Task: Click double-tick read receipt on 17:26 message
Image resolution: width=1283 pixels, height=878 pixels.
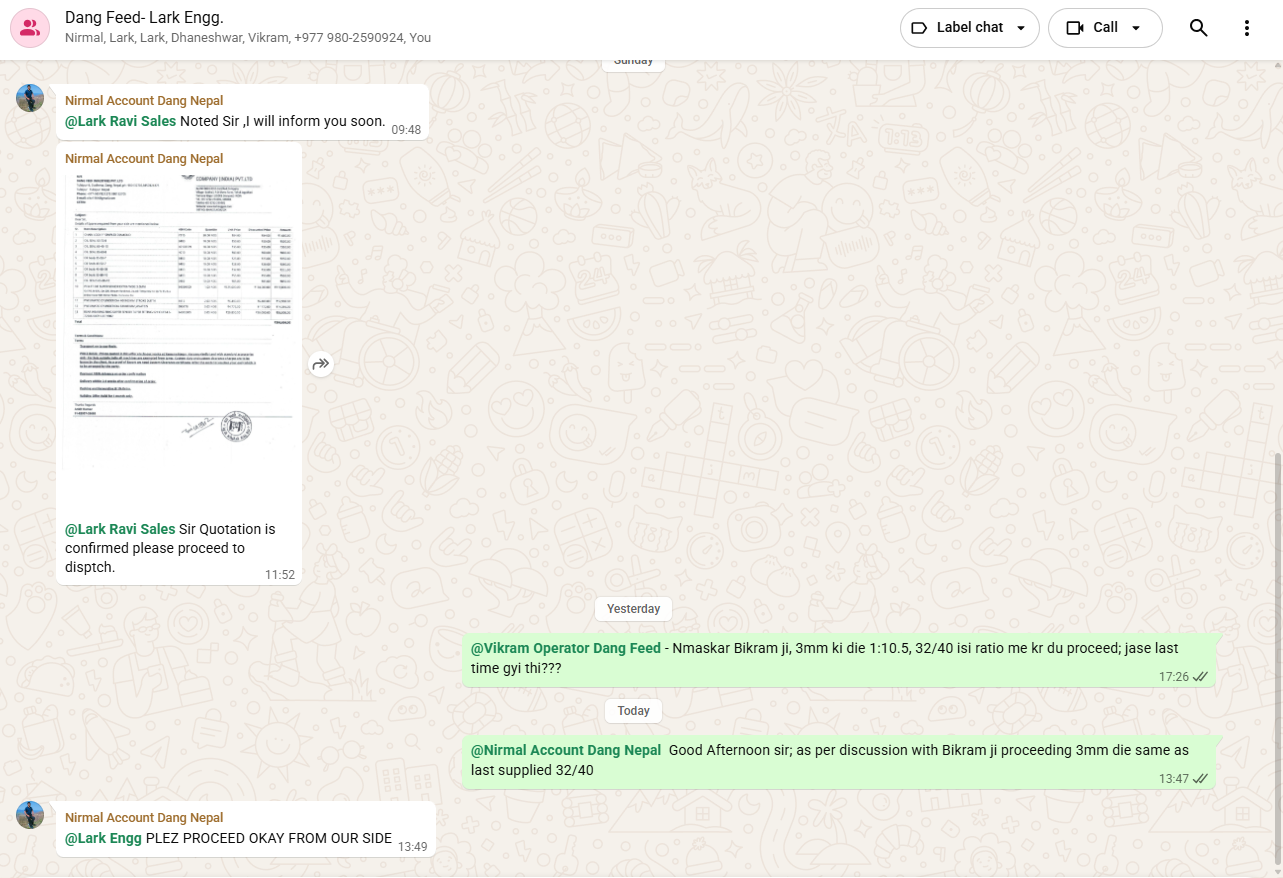Action: click(x=1200, y=677)
